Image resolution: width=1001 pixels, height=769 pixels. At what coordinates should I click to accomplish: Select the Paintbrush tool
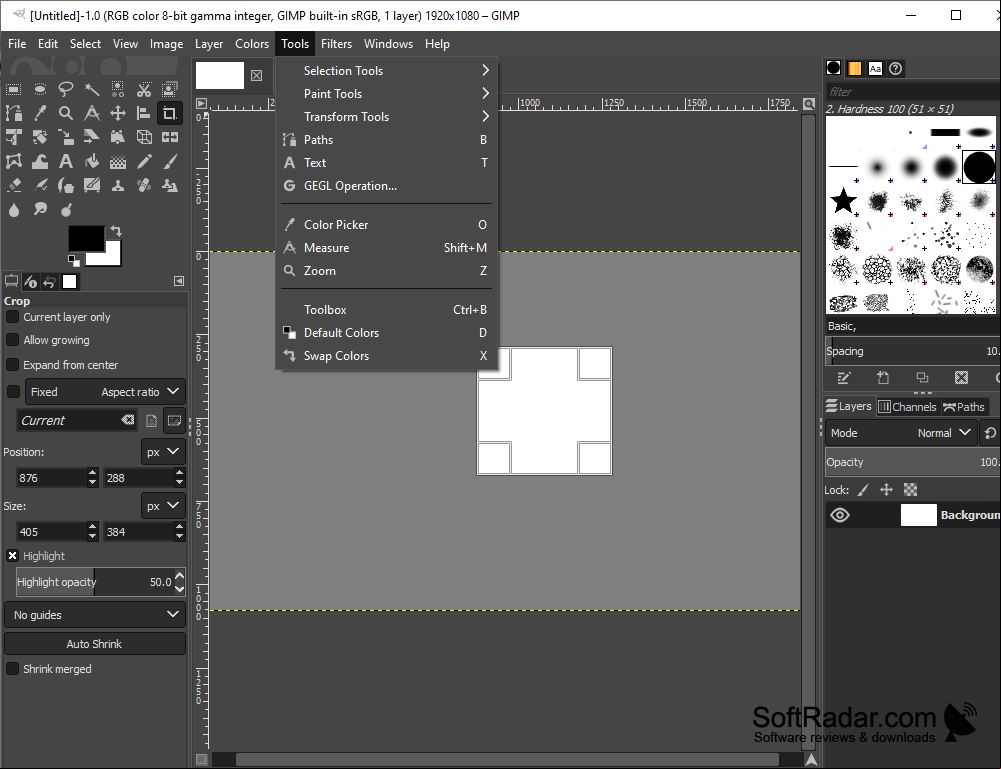[169, 161]
